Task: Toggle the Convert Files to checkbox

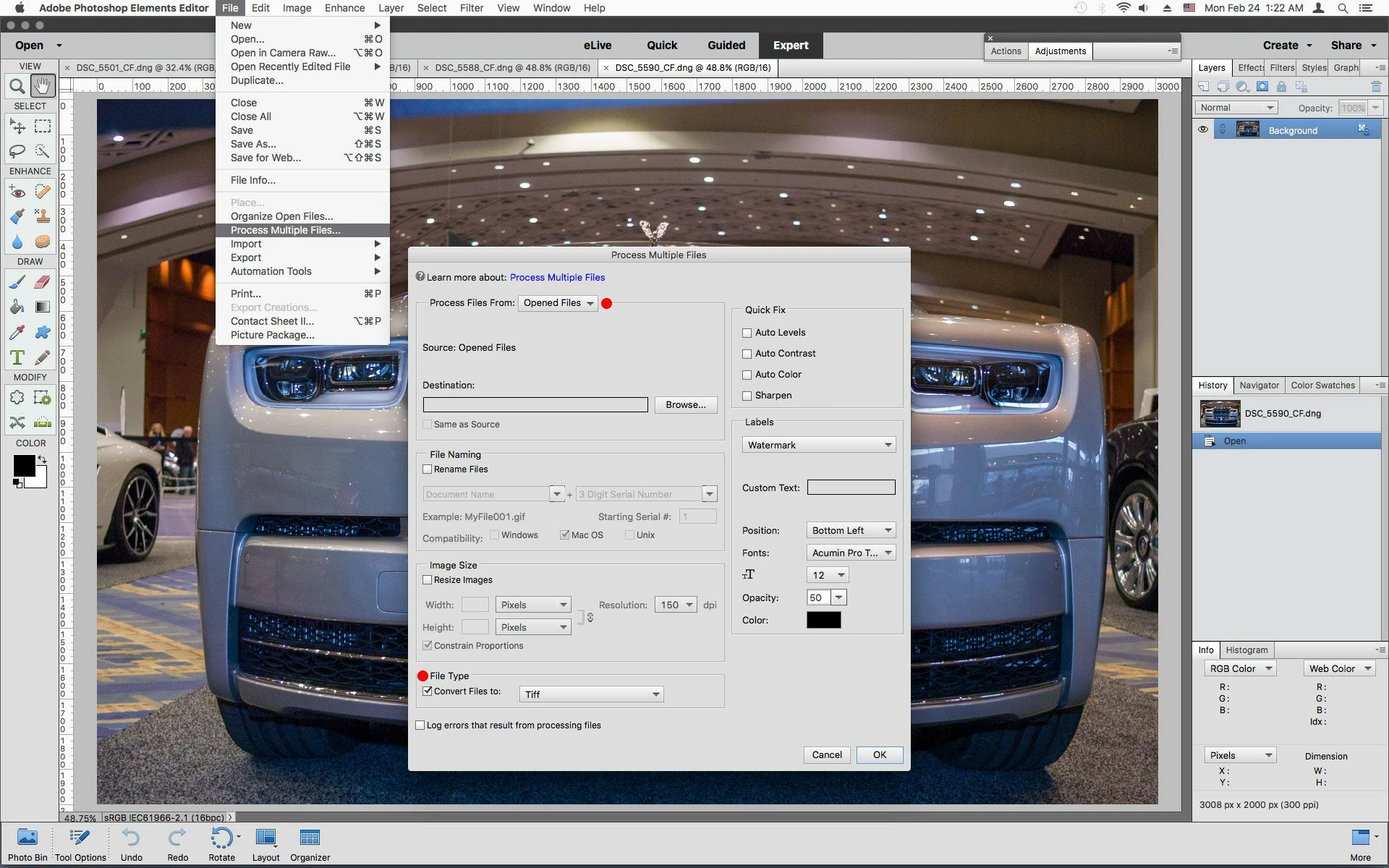Action: coord(428,692)
